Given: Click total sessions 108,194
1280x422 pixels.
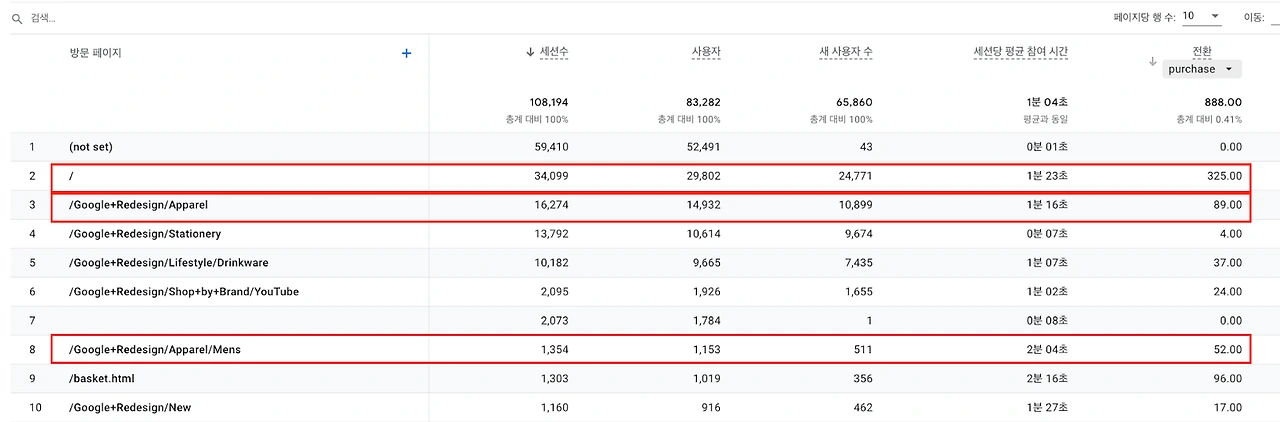Looking at the screenshot, I should (x=548, y=102).
